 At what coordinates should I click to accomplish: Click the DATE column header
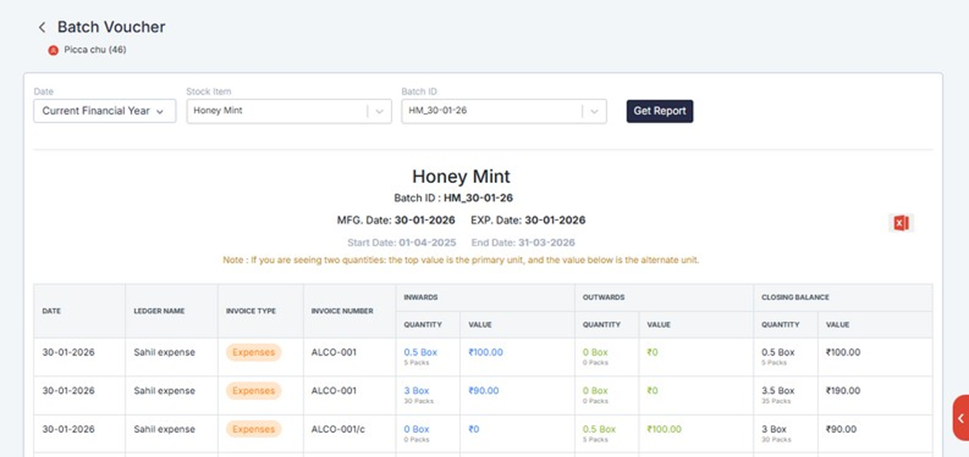click(x=52, y=311)
